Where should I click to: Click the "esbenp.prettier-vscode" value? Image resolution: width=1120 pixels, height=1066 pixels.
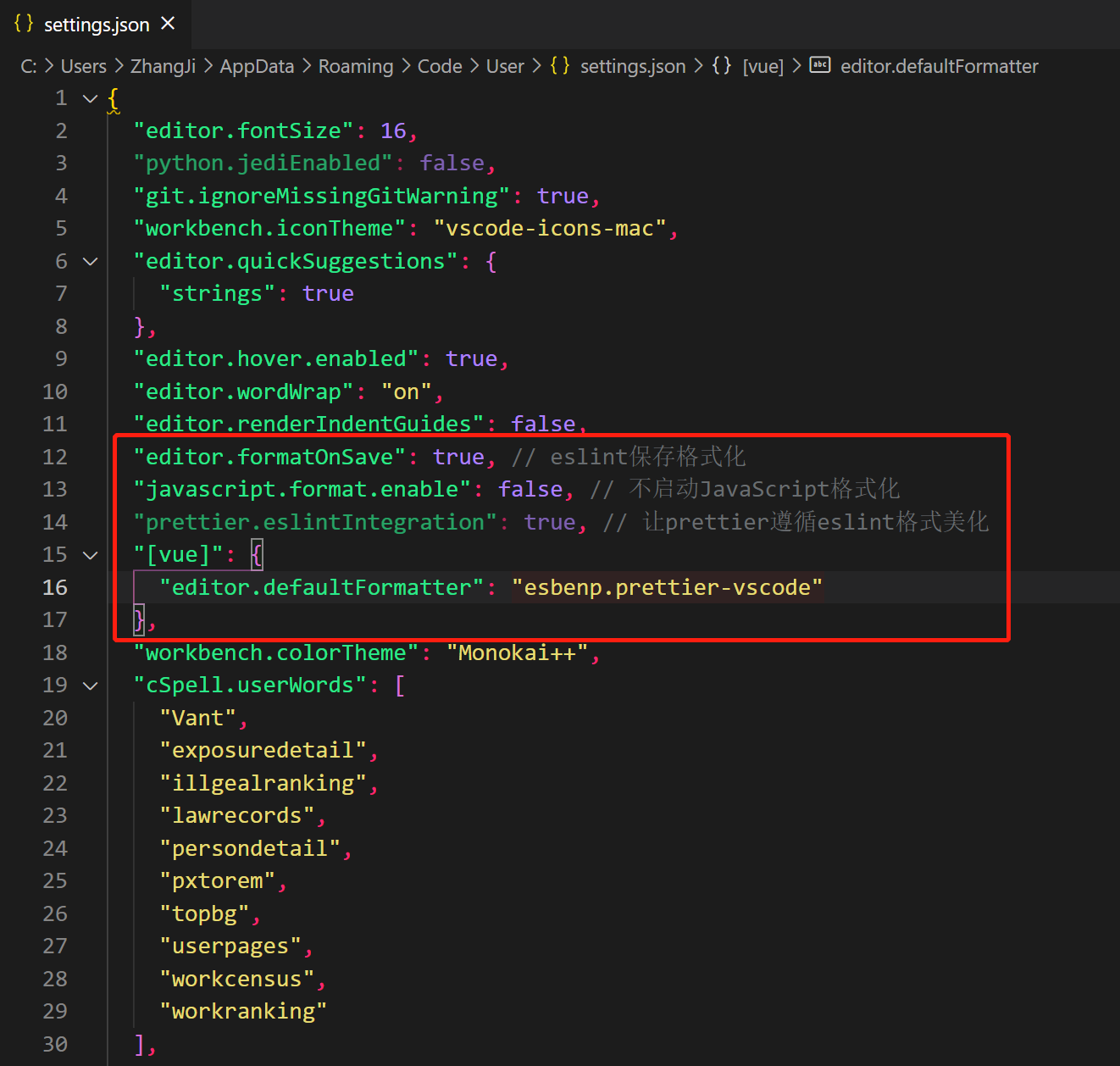pos(668,587)
